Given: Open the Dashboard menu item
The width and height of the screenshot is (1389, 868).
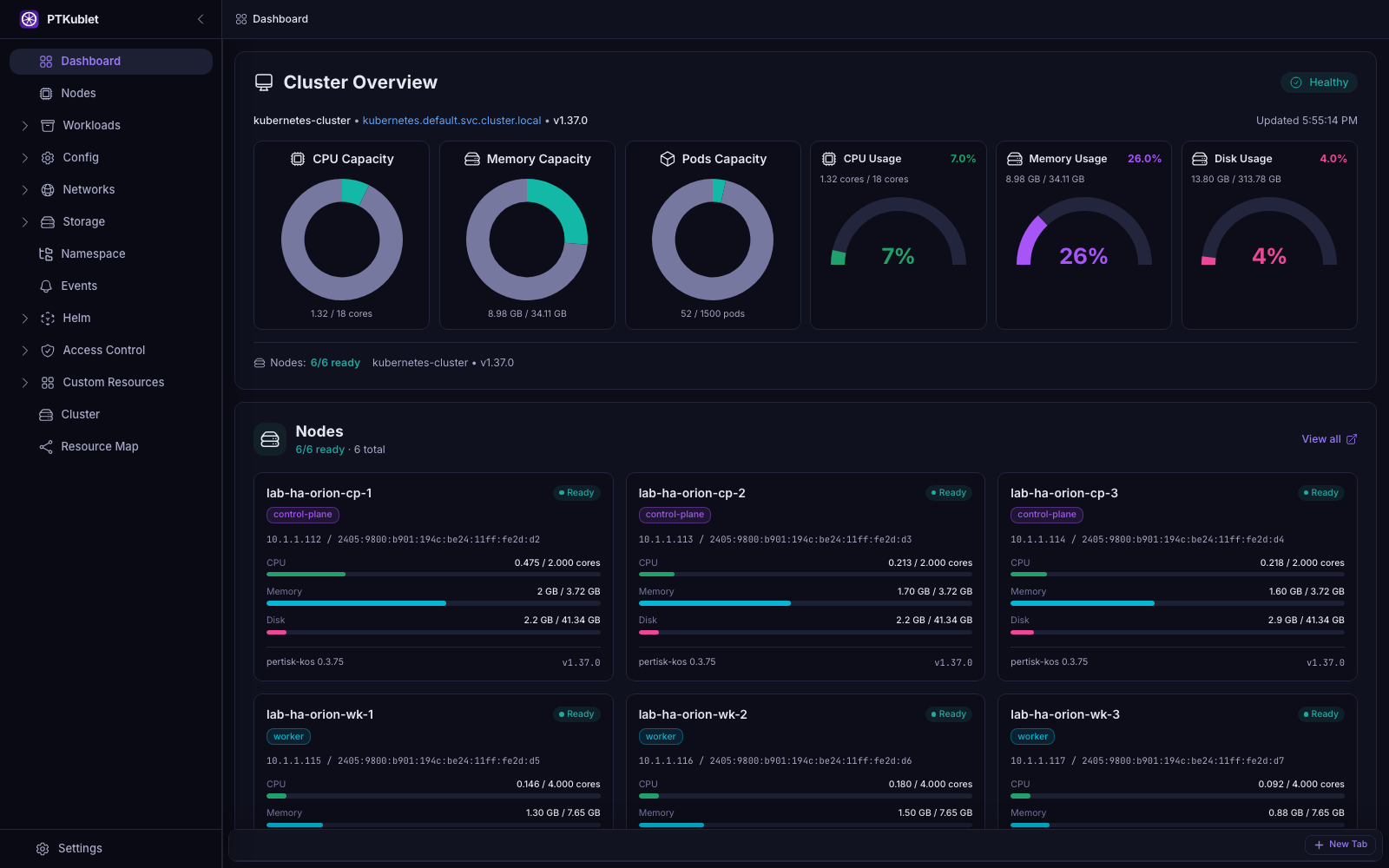Looking at the screenshot, I should 111,62.
